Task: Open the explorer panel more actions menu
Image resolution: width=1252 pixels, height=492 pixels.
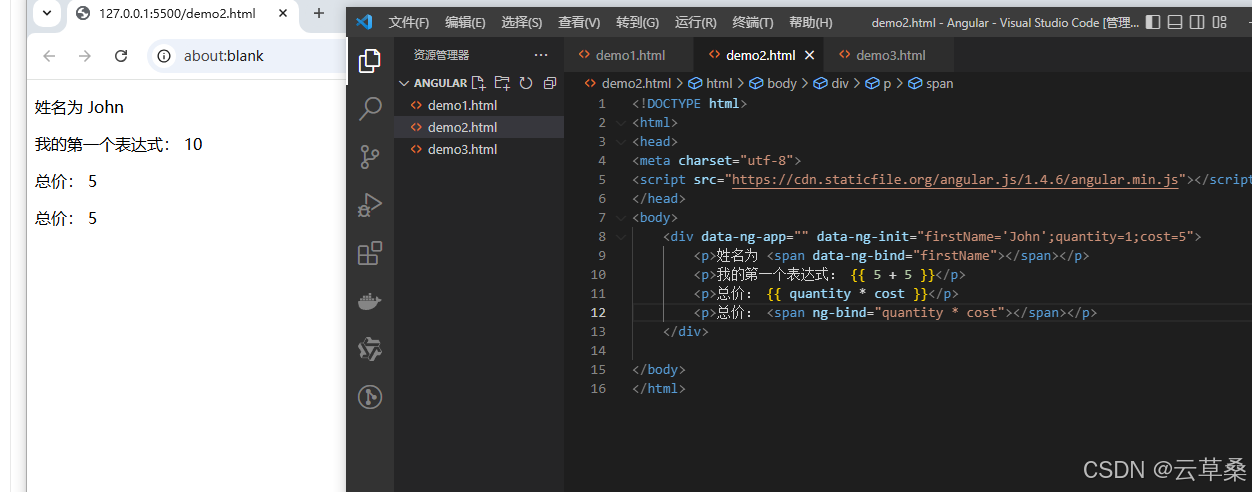Action: [541, 55]
